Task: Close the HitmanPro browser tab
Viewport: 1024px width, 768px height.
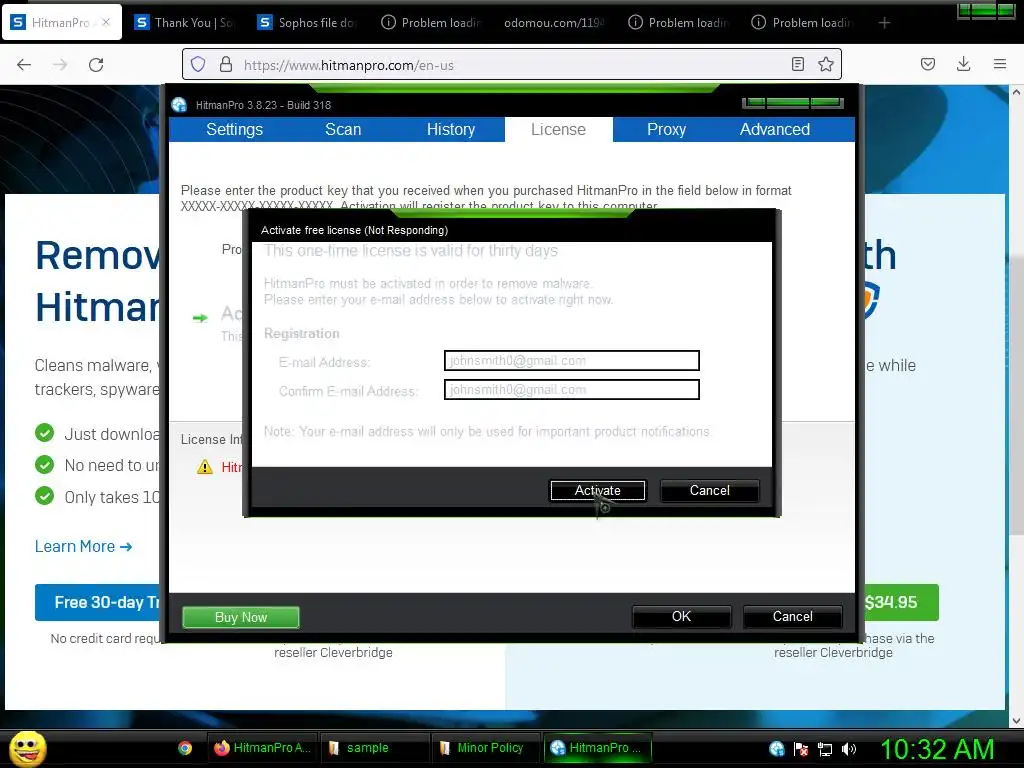Action: point(106,22)
